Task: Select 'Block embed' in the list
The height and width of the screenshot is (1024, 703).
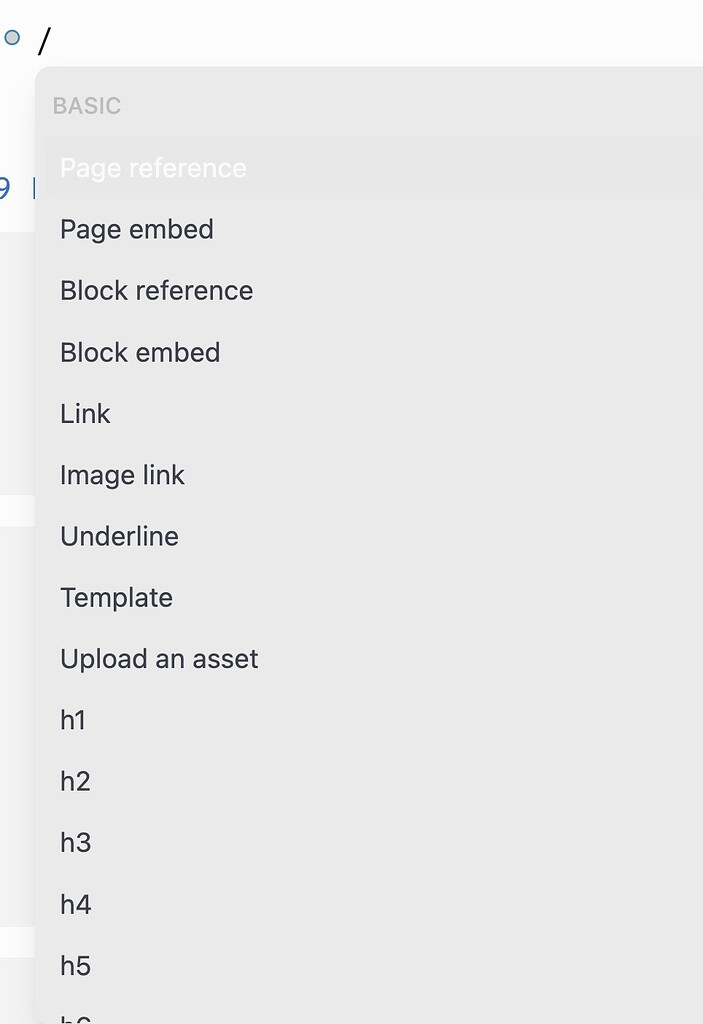Action: pos(140,352)
